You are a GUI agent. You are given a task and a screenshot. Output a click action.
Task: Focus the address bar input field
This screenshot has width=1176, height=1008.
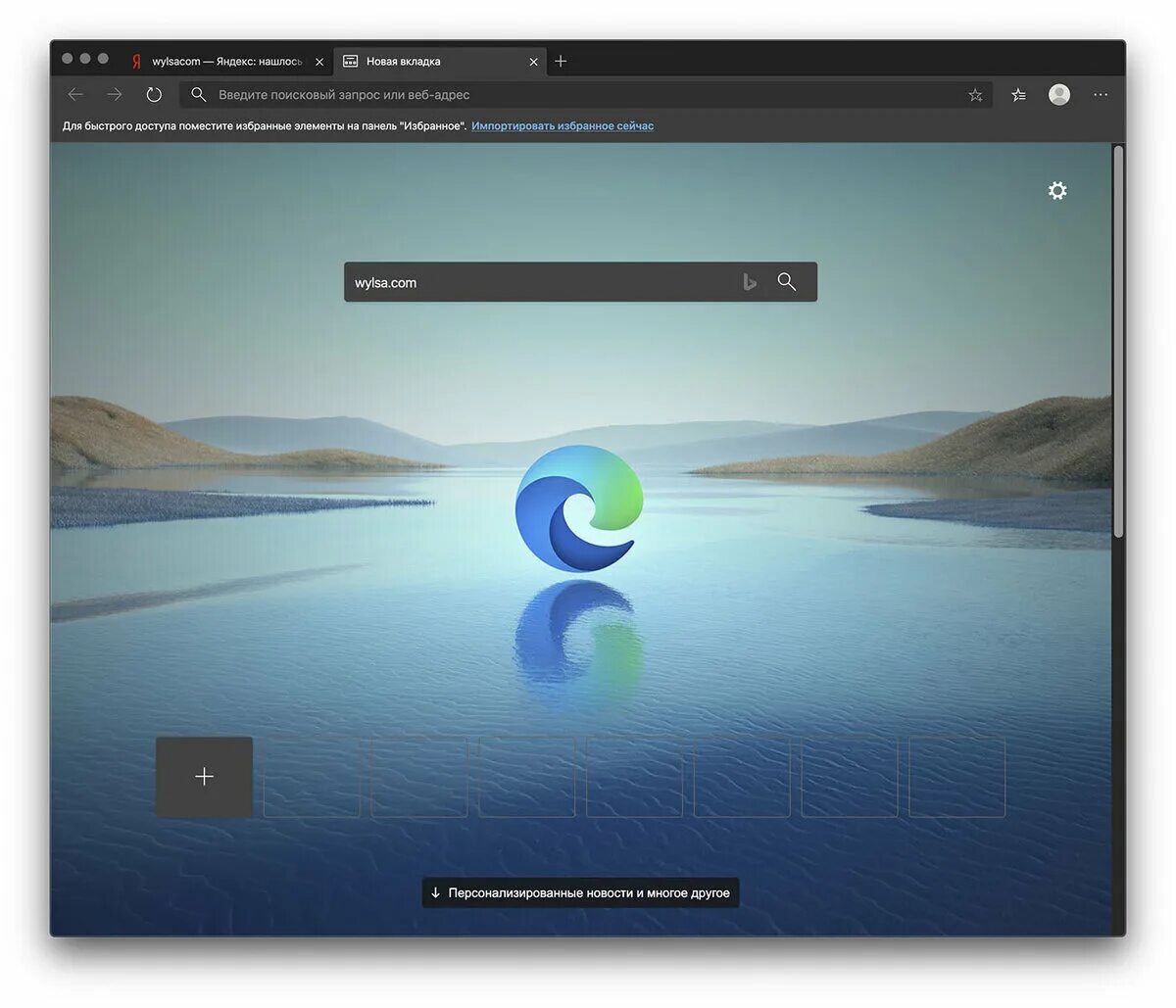[x=588, y=95]
